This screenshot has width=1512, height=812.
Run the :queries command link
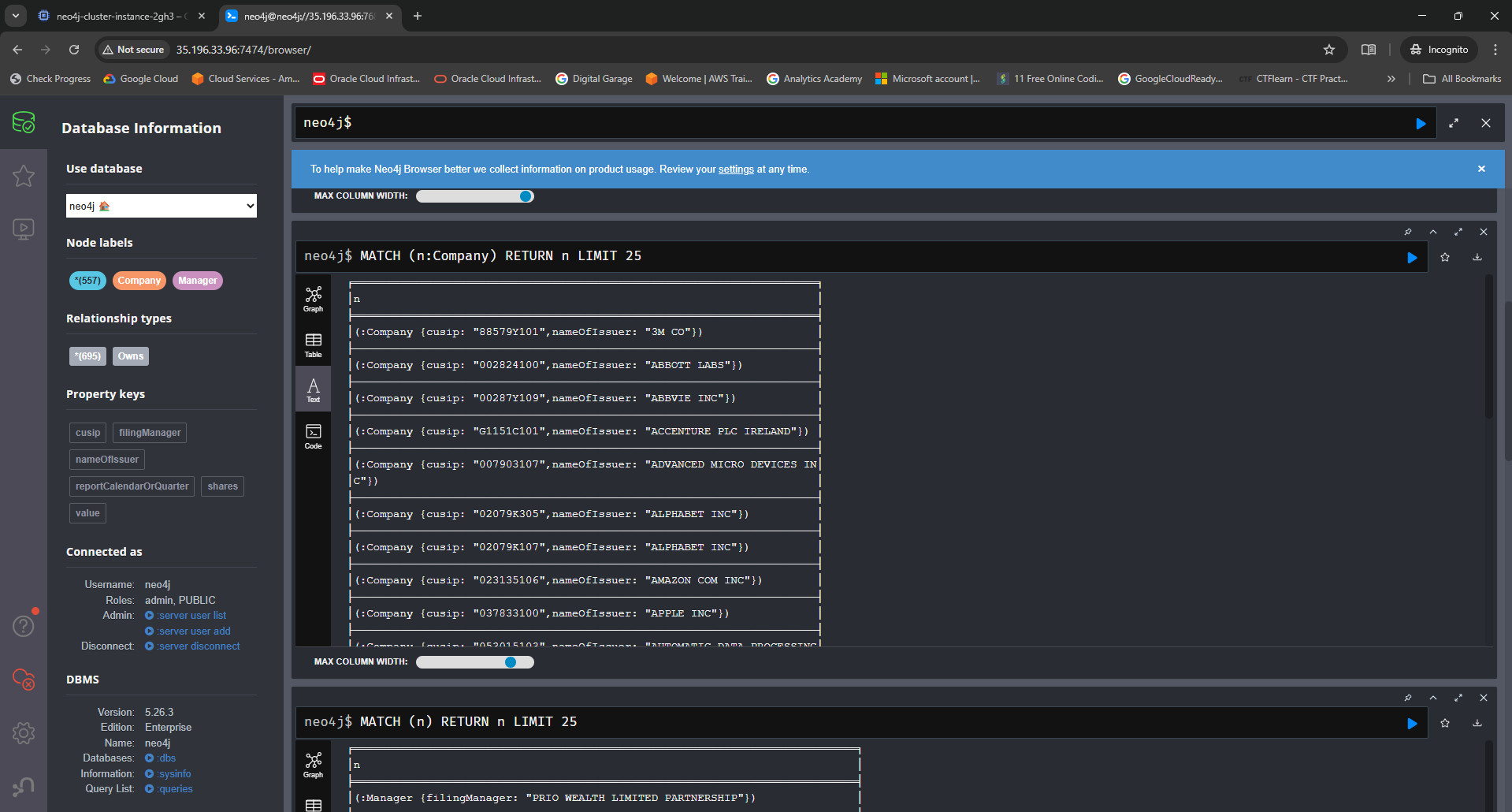pyautogui.click(x=169, y=789)
